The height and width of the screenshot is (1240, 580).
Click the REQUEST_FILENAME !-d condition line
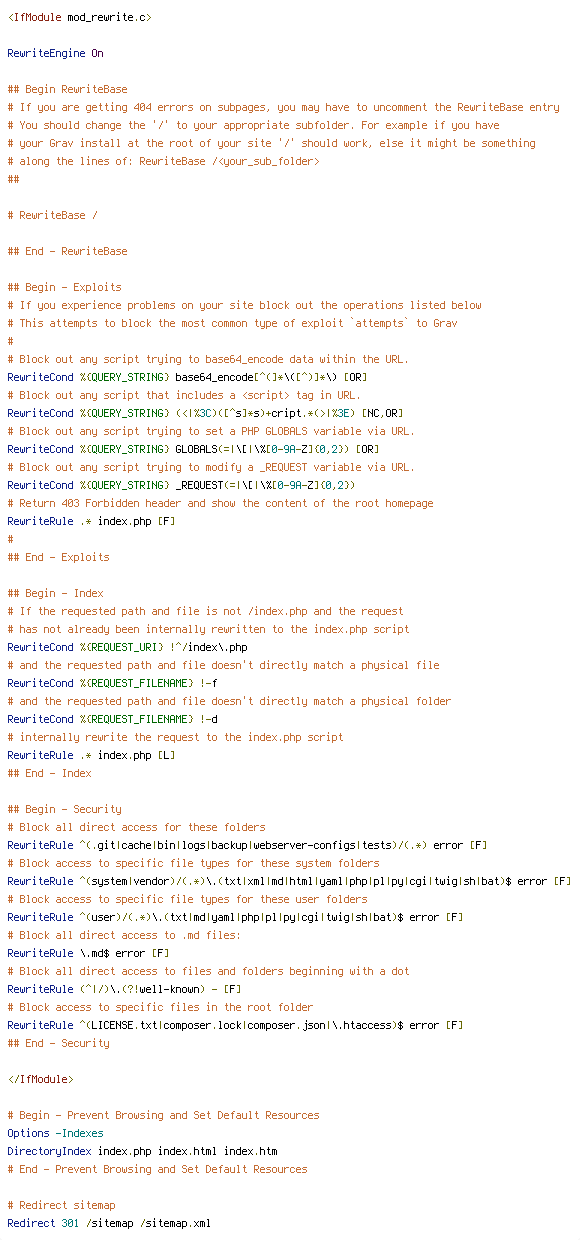coord(109,719)
